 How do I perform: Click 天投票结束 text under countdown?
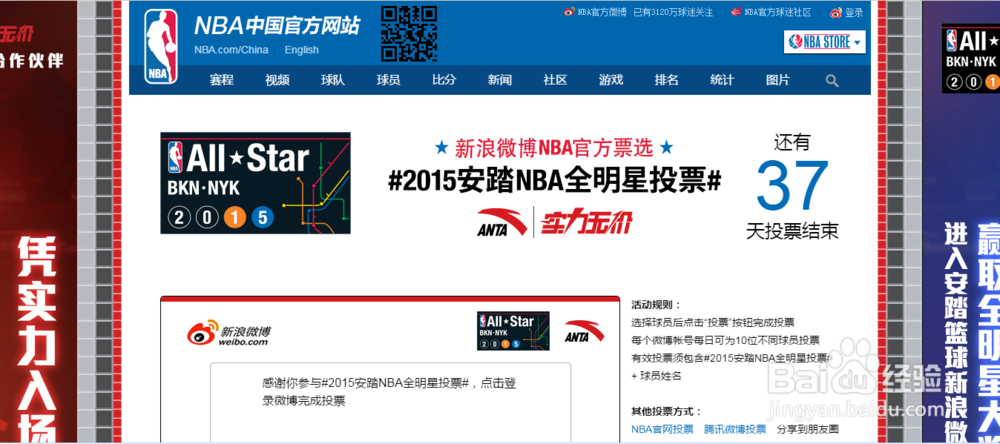(x=792, y=230)
